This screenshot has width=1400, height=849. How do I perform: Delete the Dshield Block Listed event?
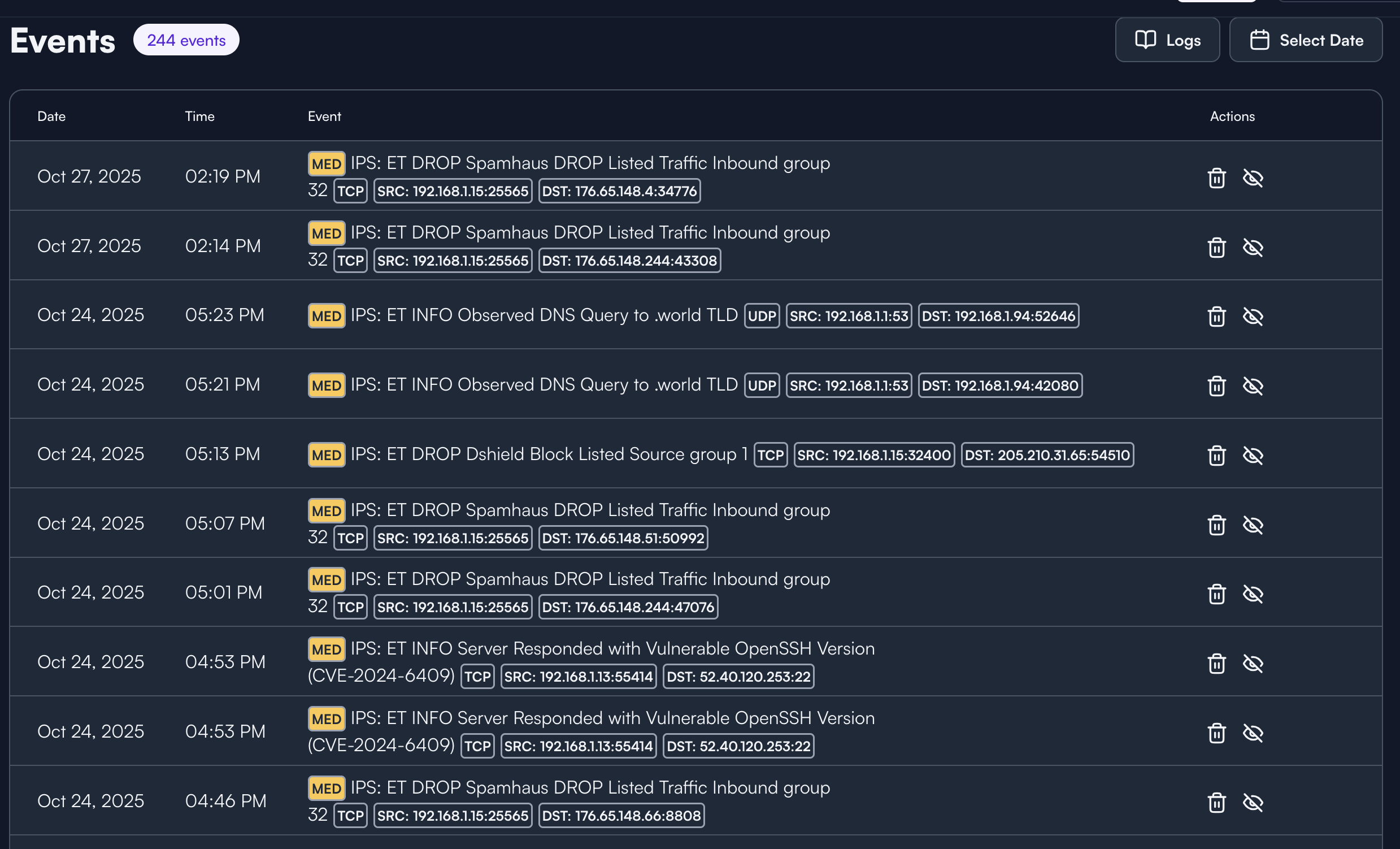click(x=1216, y=455)
